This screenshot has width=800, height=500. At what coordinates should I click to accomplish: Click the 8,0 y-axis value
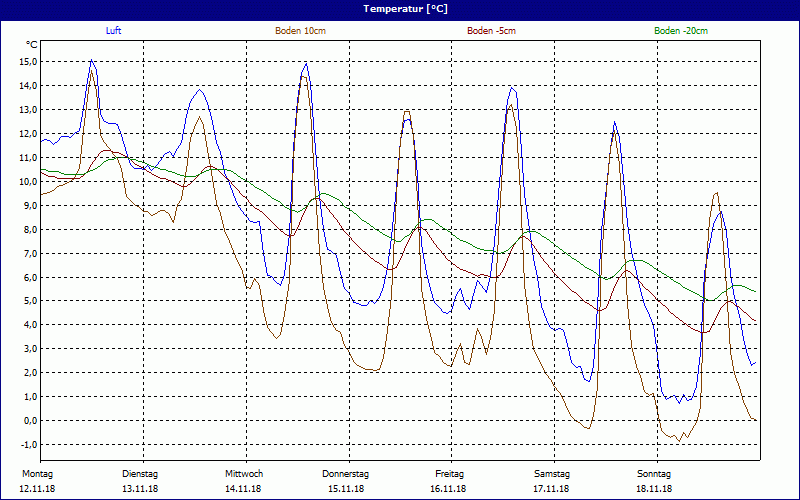coord(30,230)
